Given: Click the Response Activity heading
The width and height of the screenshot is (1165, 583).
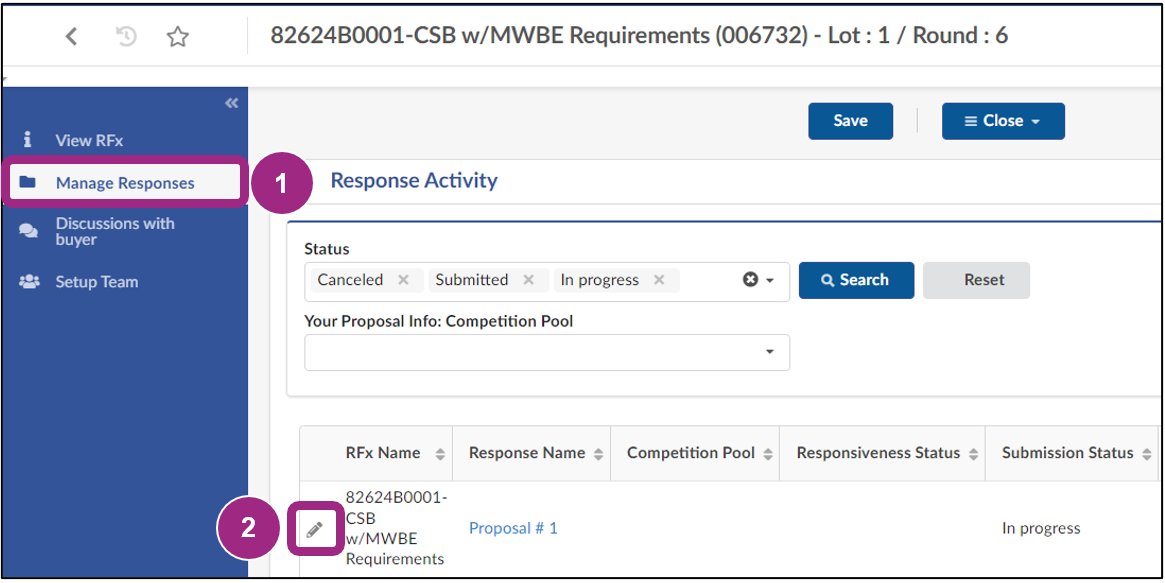Looking at the screenshot, I should coord(414,180).
